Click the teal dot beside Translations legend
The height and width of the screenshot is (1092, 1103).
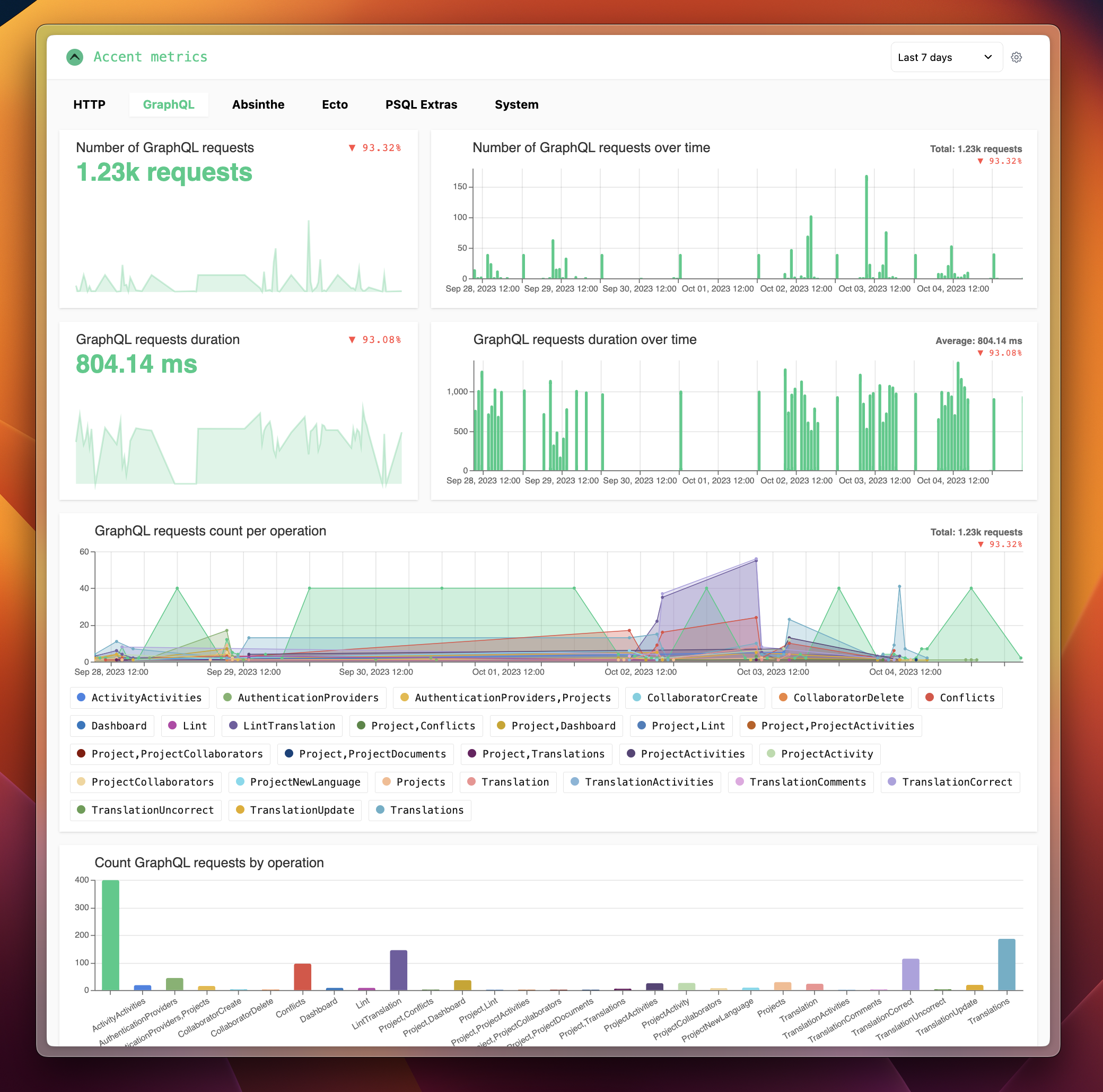coord(380,810)
